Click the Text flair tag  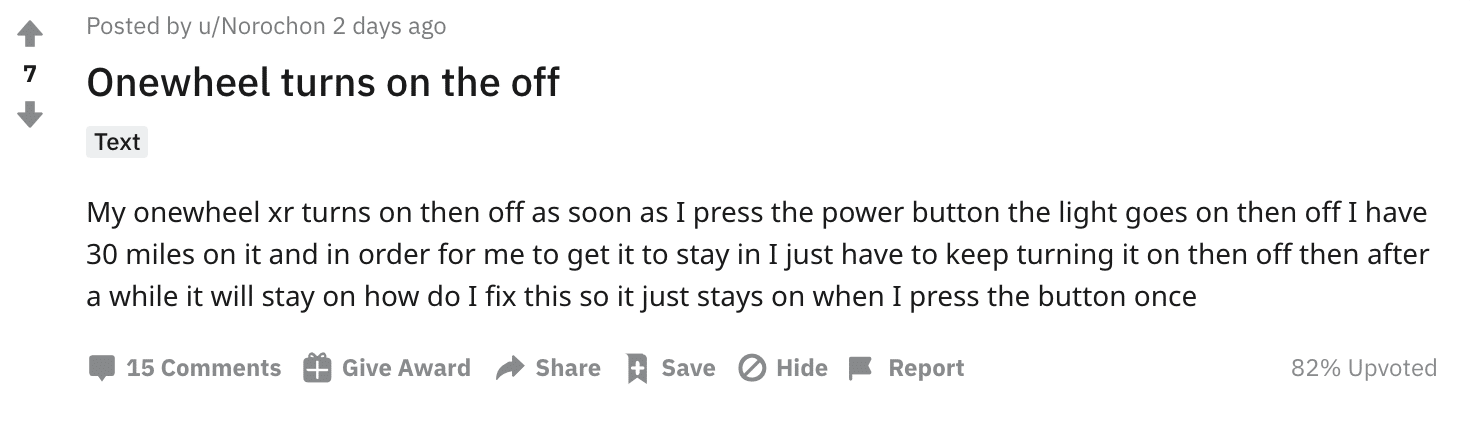point(117,142)
